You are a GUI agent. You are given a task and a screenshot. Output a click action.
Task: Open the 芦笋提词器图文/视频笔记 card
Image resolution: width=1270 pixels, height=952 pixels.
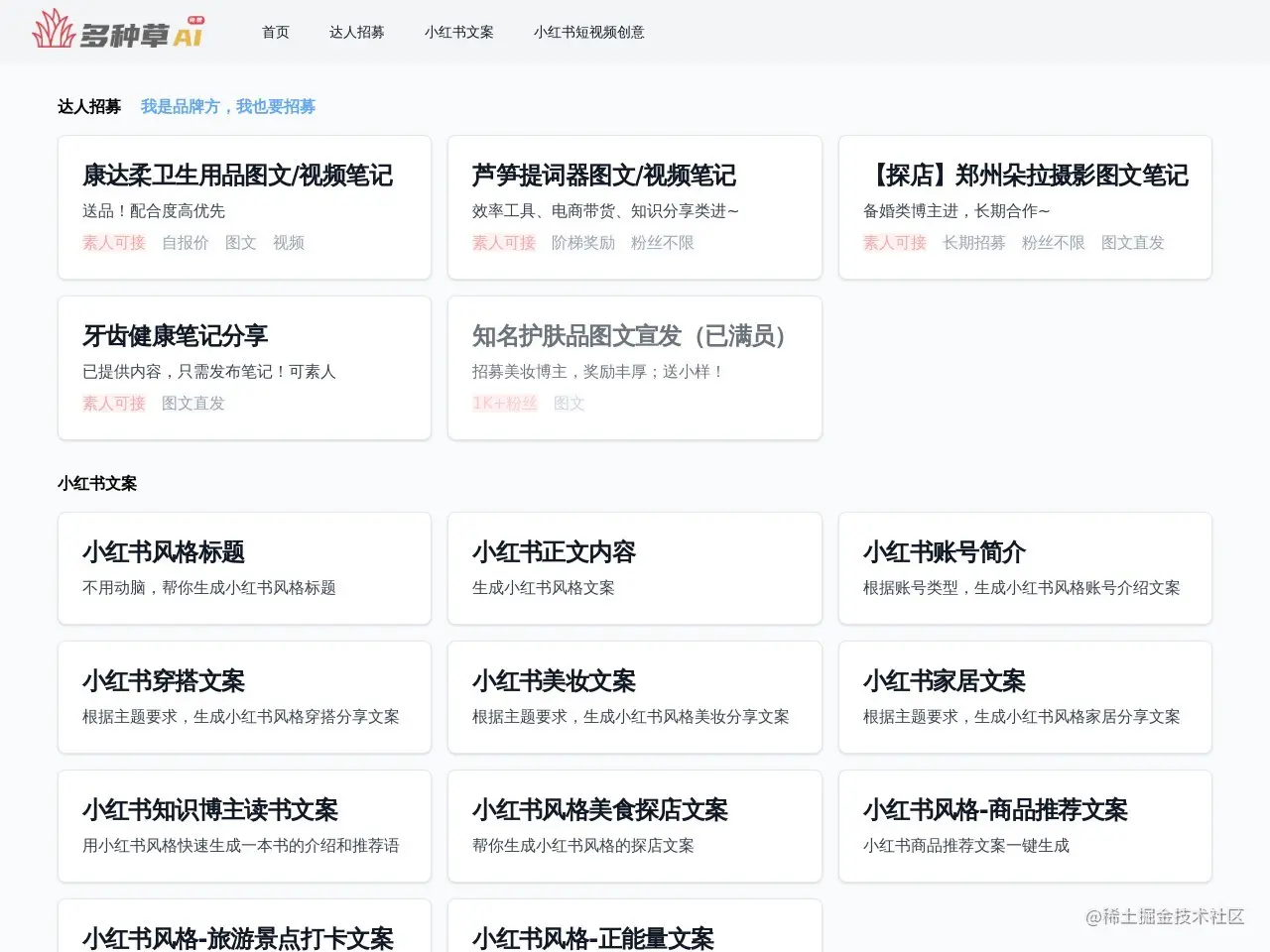coord(635,207)
